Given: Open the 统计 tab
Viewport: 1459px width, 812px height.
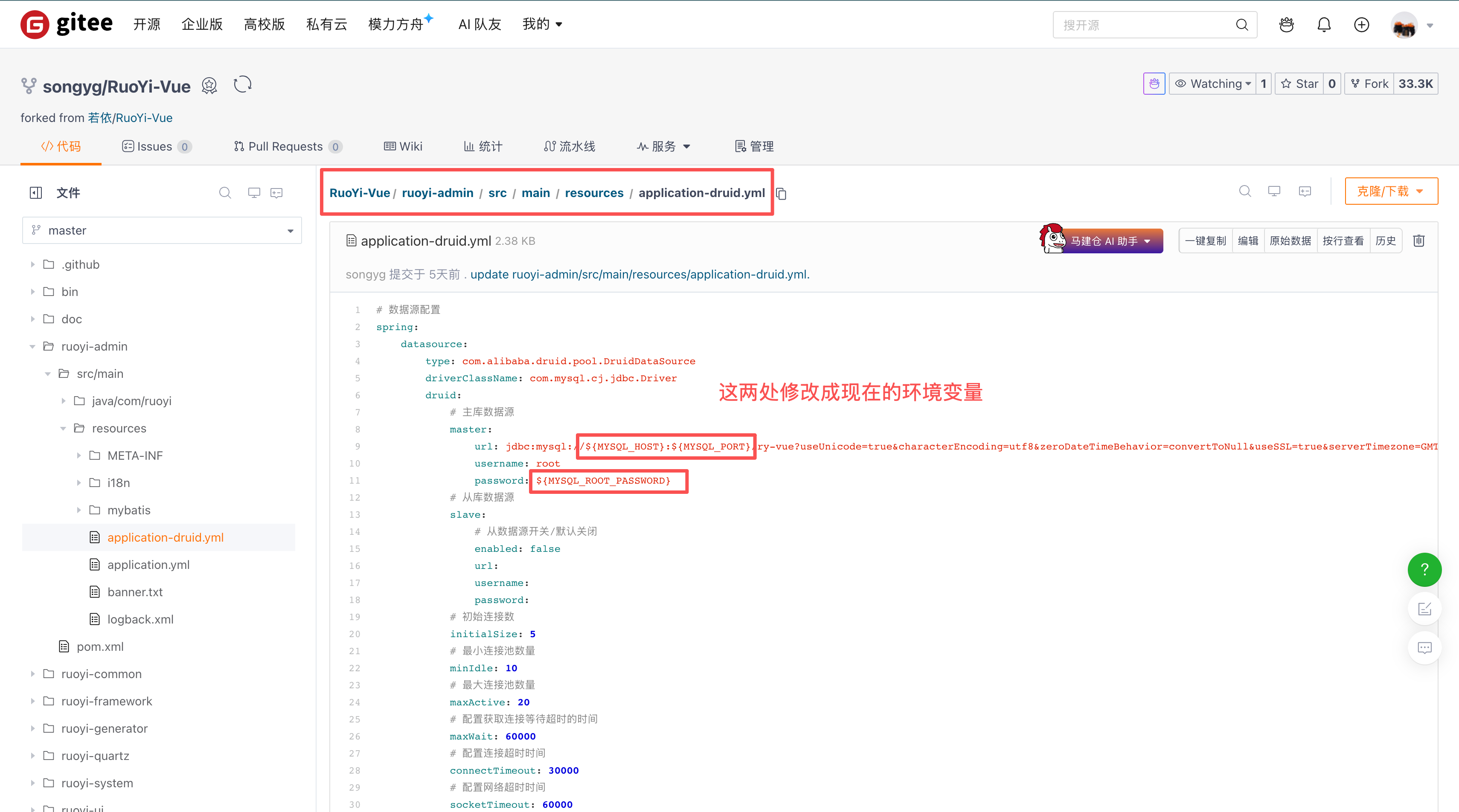Looking at the screenshot, I should [x=482, y=146].
